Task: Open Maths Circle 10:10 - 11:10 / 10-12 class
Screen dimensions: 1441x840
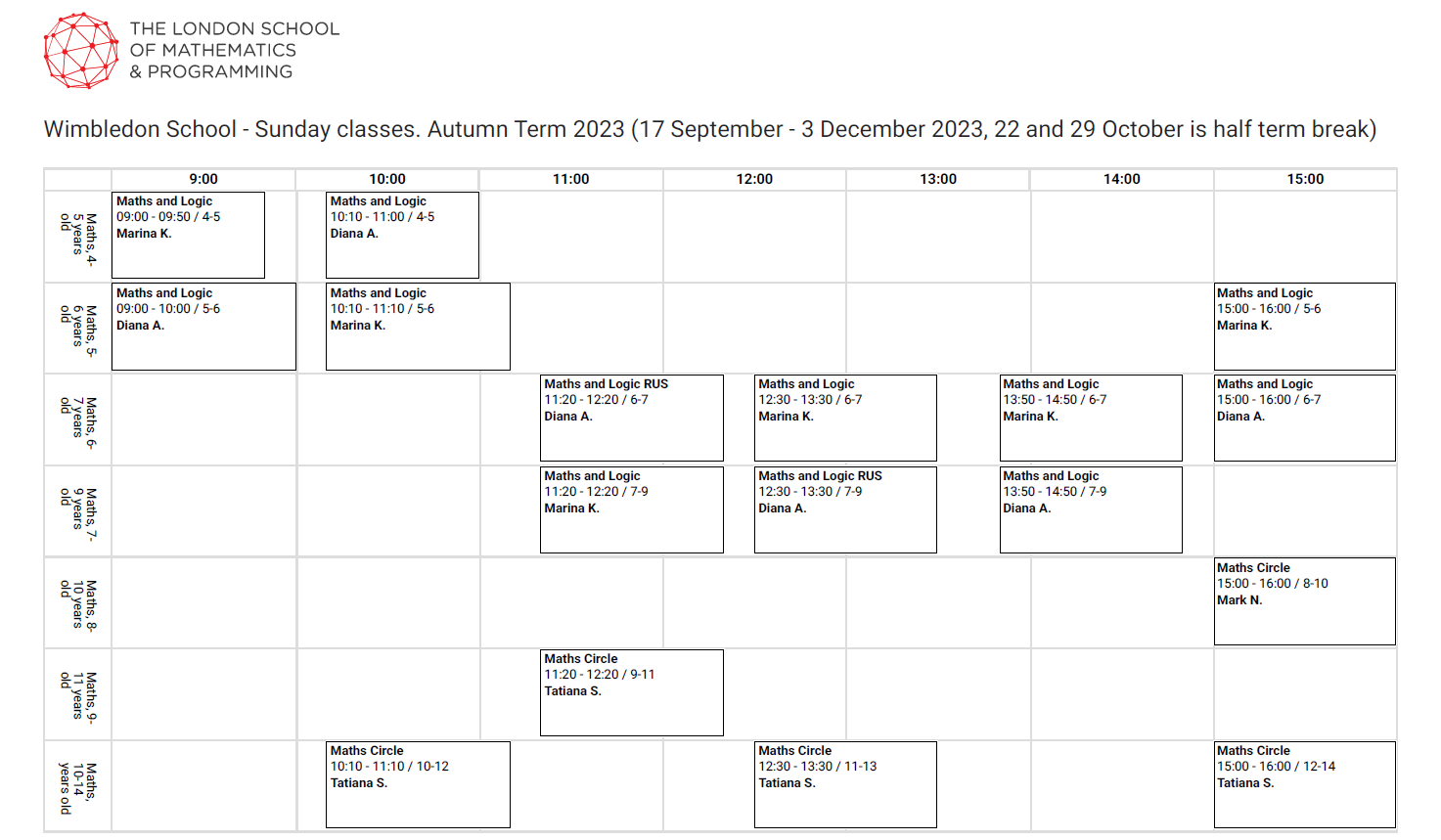Action: point(418,784)
